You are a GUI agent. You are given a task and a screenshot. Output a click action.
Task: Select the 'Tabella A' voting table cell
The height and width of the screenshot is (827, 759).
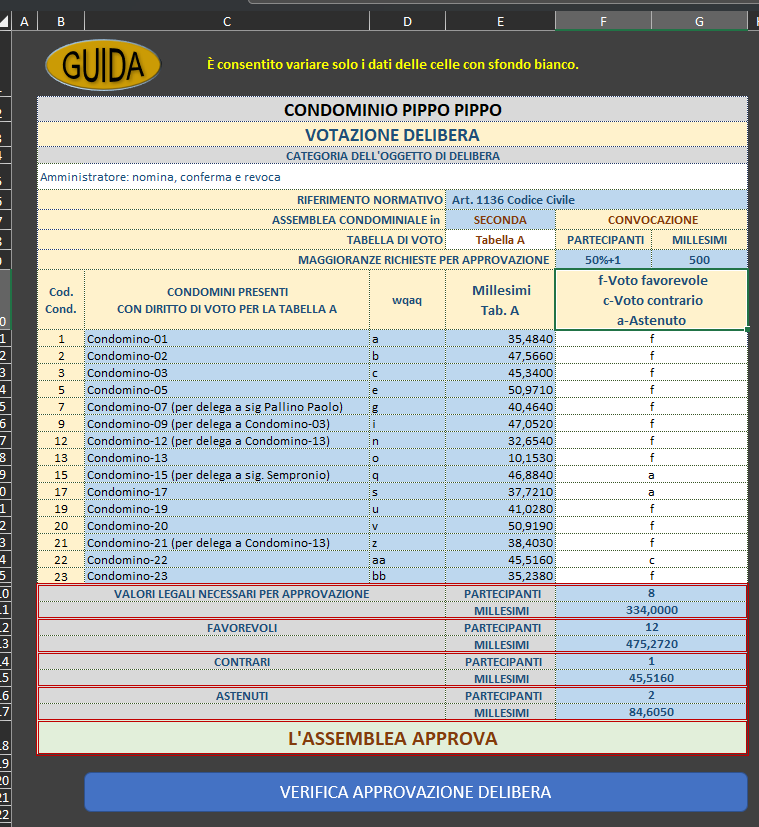coord(500,240)
